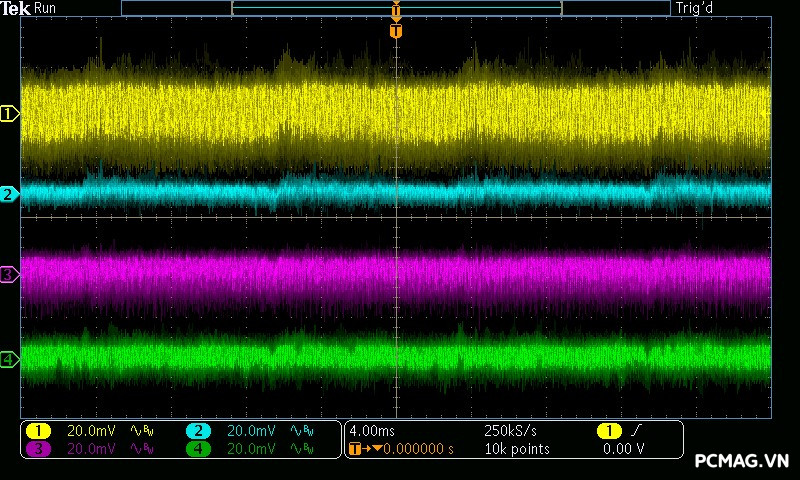Click the trigger source channel 1 badge

tap(608, 431)
